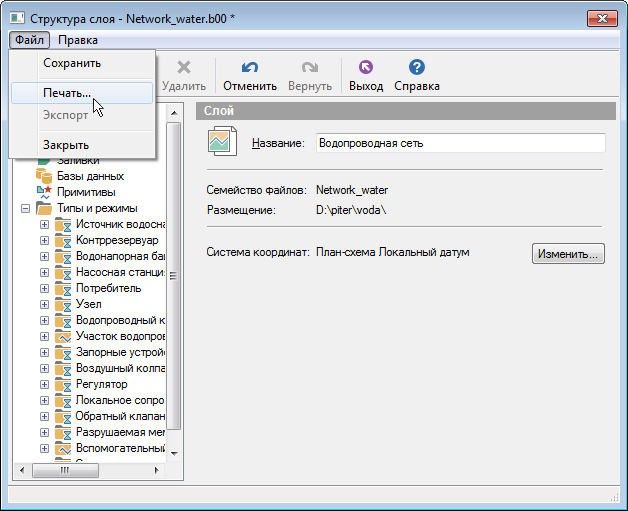Select the Заливки tree item

78,162
